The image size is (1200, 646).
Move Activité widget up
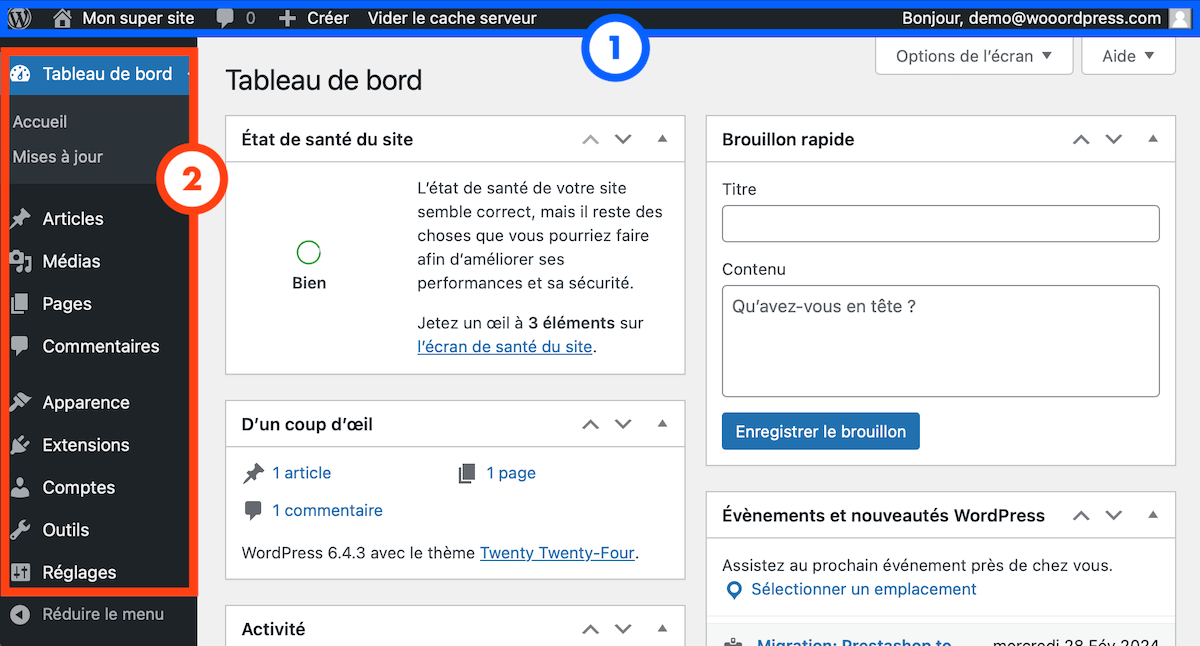pyautogui.click(x=591, y=630)
